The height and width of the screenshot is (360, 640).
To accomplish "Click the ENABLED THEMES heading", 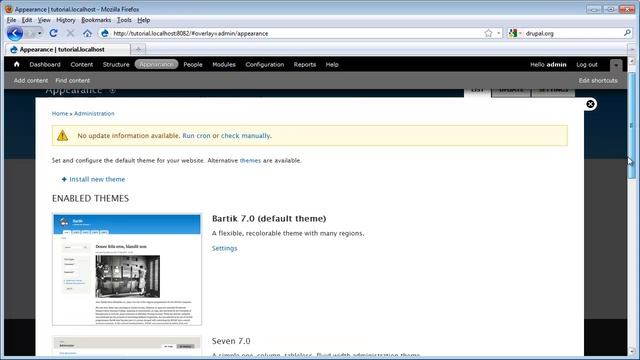I will coord(90,198).
